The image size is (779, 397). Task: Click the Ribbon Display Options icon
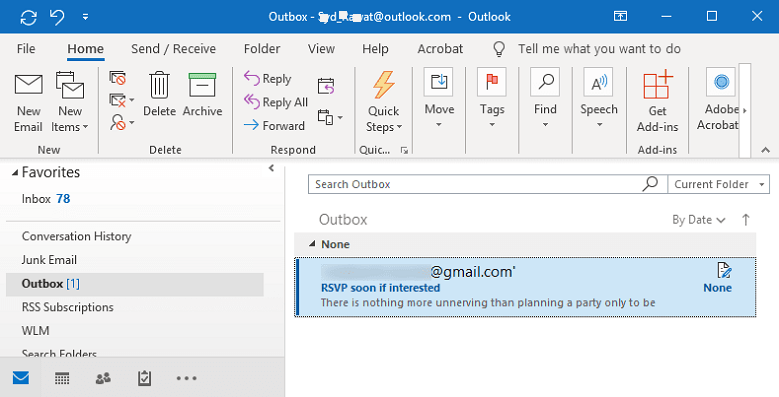621,16
